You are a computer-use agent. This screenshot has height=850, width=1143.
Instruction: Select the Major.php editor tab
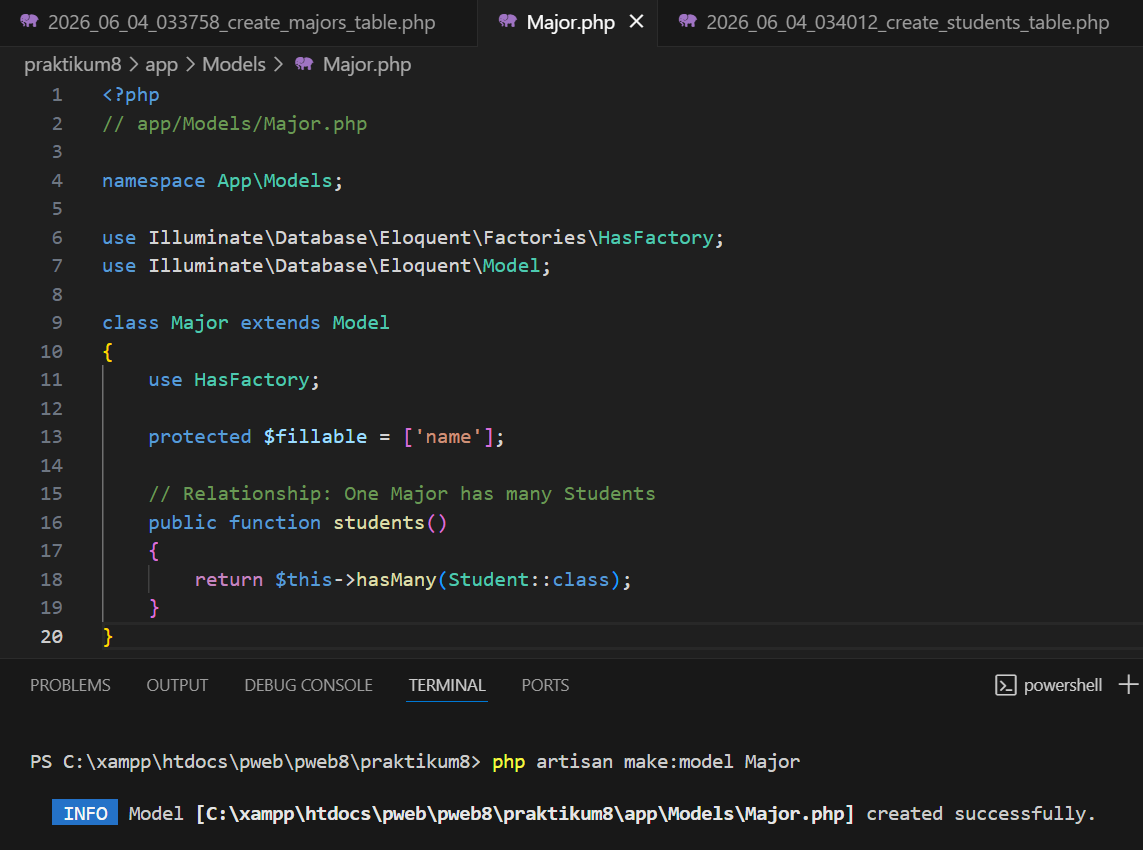pos(570,23)
